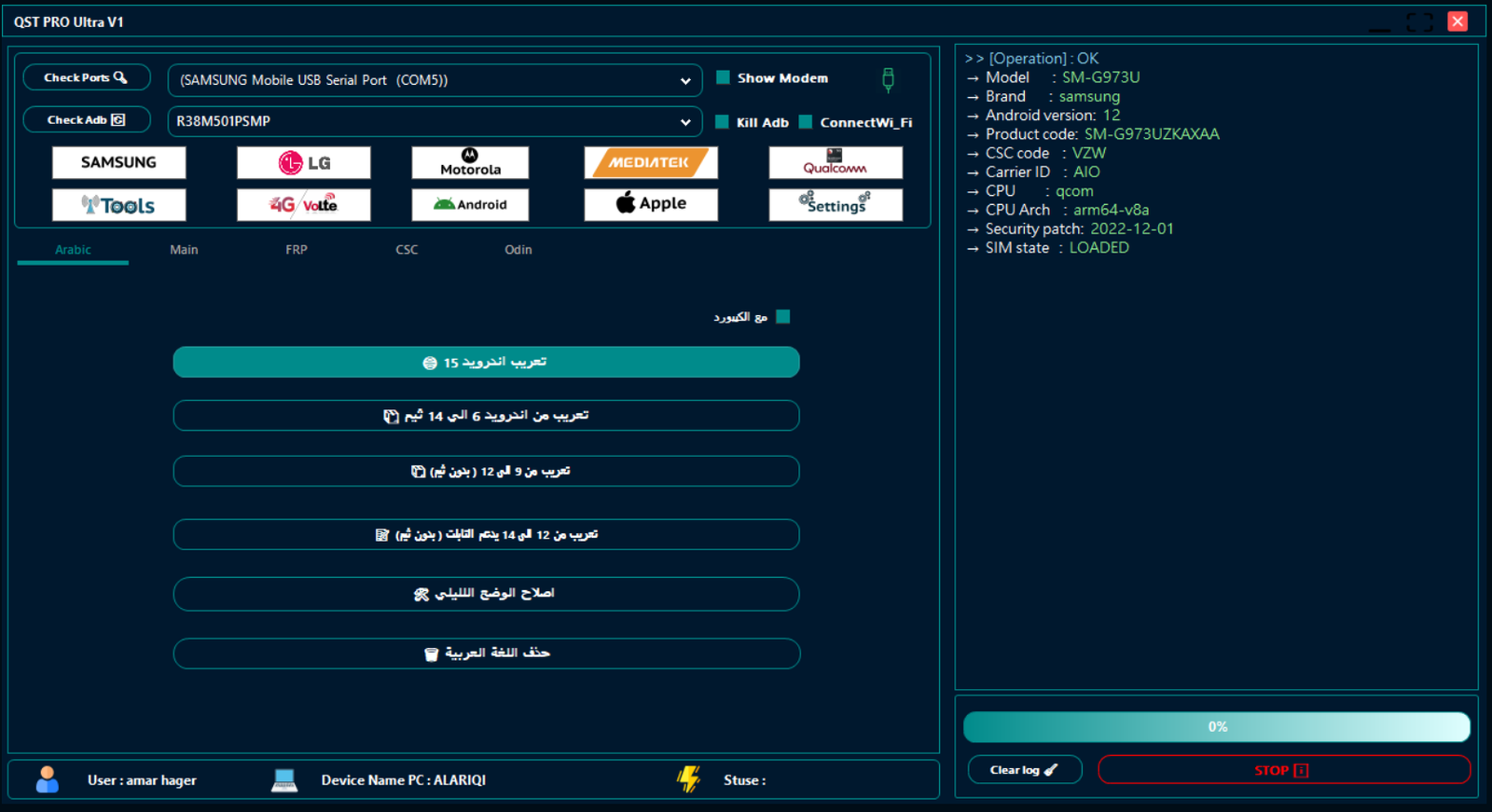Viewport: 1492px width, 812px height.
Task: Expand the ADB device serial dropdown
Action: coord(685,122)
